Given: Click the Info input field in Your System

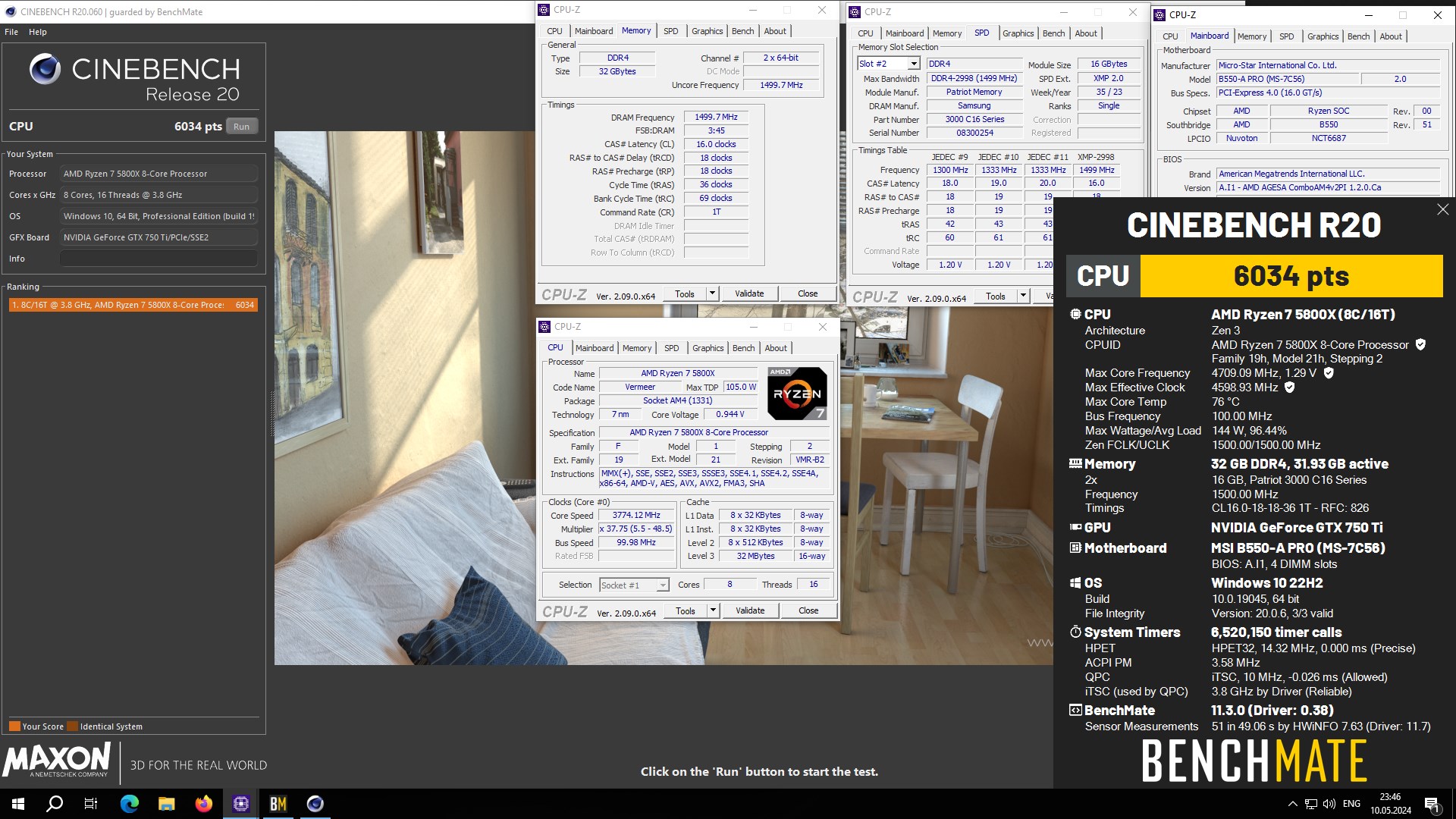Looking at the screenshot, I should point(158,259).
